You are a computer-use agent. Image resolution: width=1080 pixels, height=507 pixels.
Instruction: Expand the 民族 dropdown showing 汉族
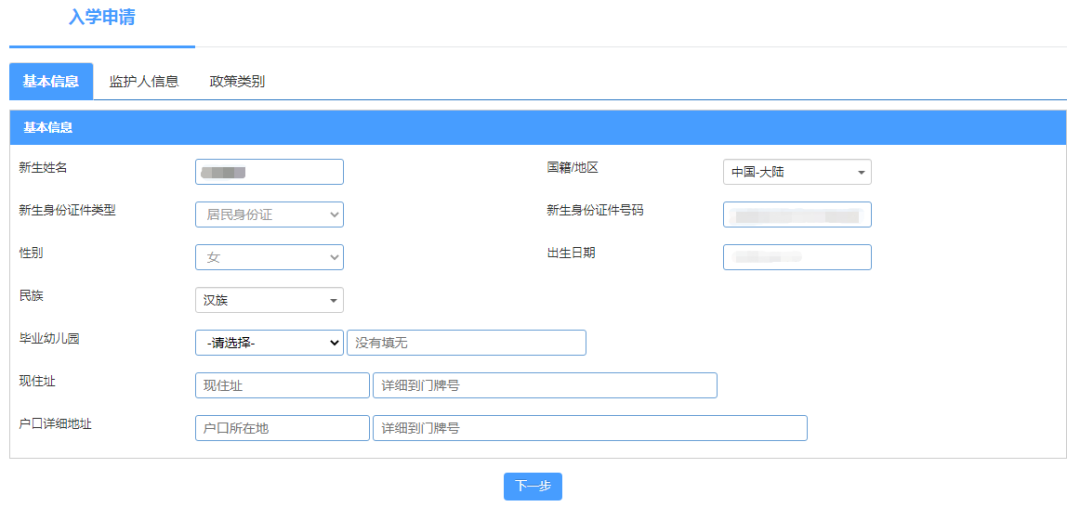tap(269, 300)
